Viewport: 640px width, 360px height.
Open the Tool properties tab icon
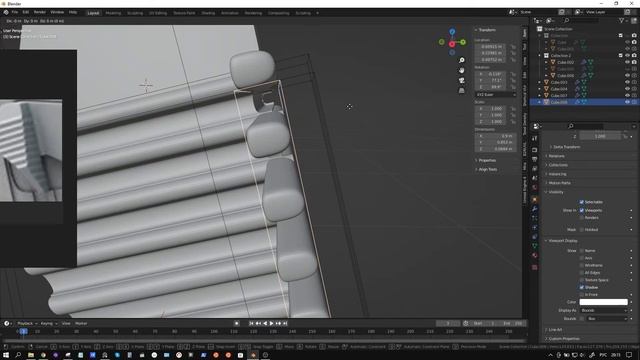click(534, 139)
